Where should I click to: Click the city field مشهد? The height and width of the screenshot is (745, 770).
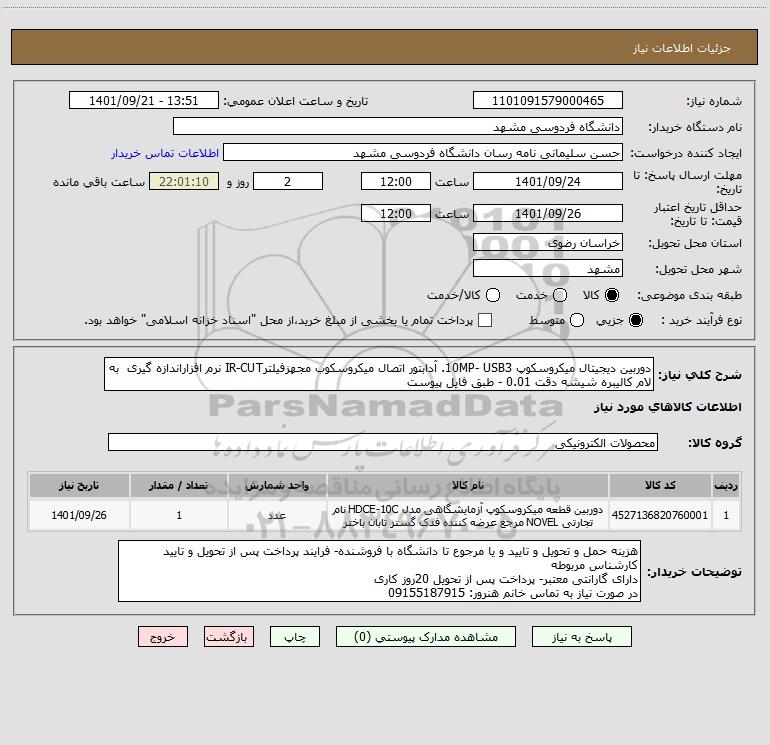pyautogui.click(x=548, y=269)
